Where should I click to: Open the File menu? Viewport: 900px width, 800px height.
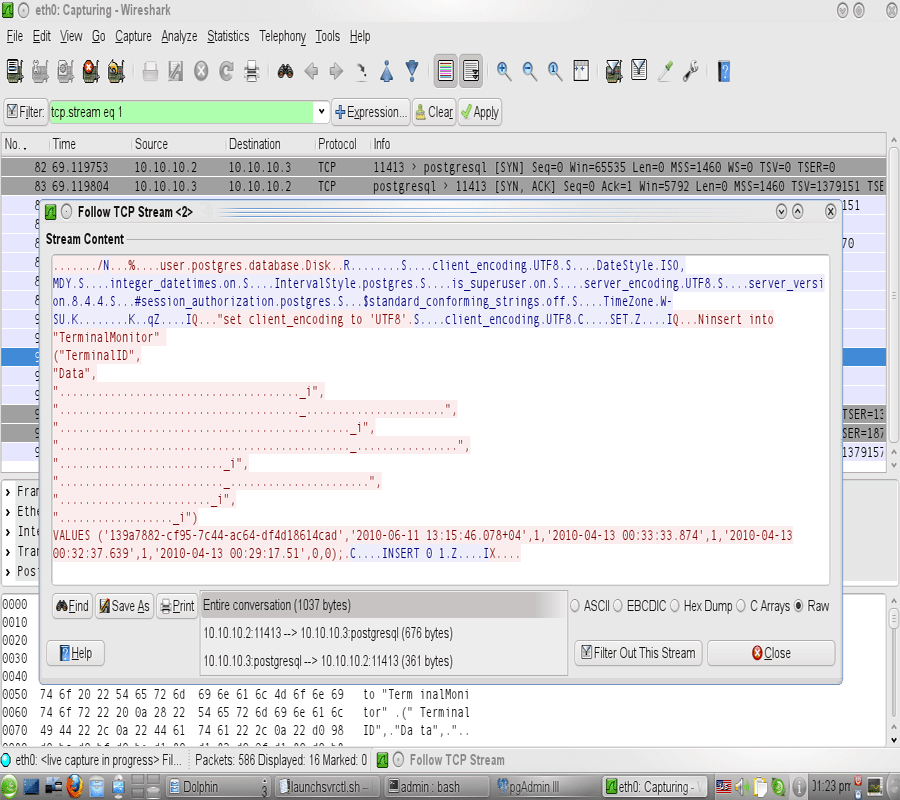click(15, 36)
